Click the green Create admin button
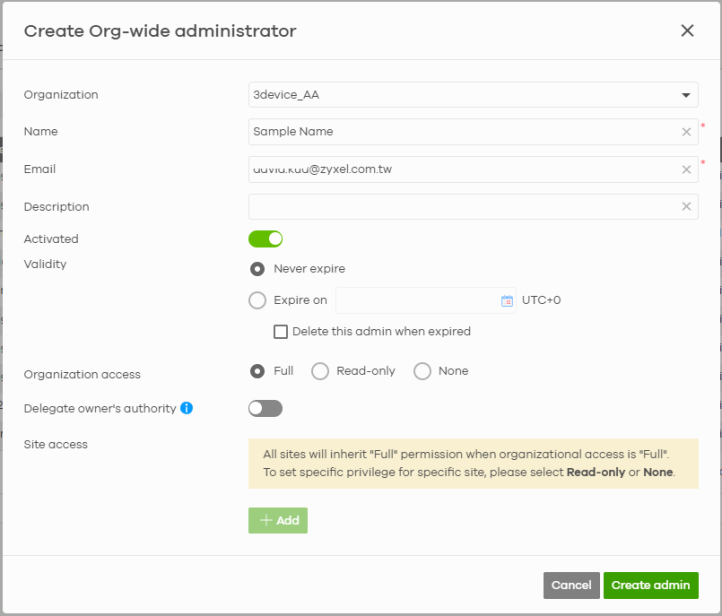 click(x=650, y=585)
